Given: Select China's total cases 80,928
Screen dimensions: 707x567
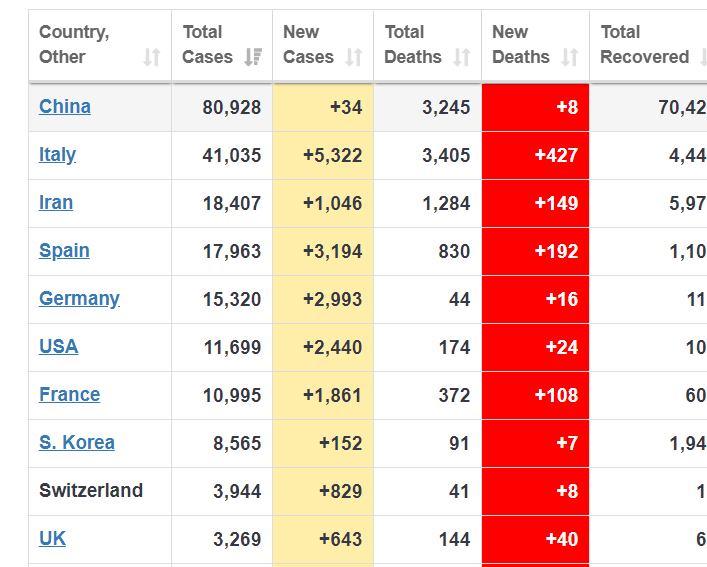Looking at the screenshot, I should point(232,108).
